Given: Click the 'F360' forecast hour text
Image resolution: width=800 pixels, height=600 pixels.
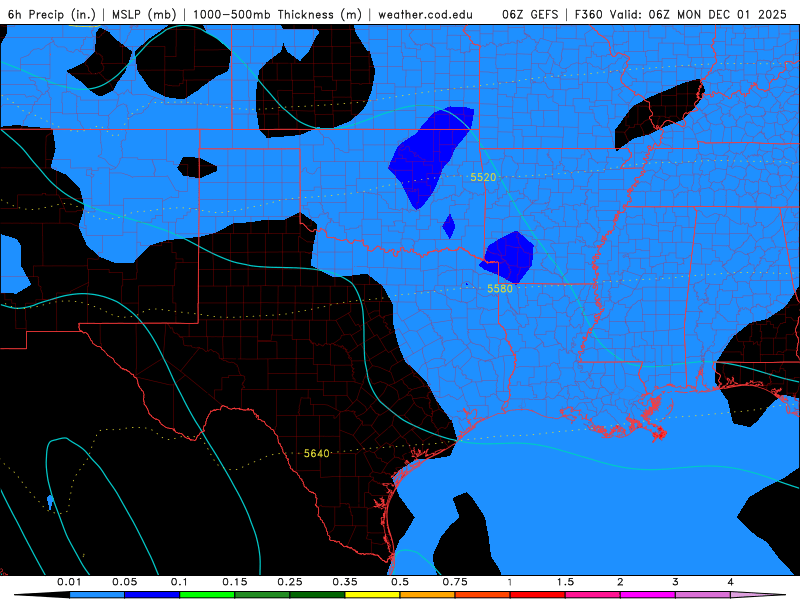Looking at the screenshot, I should tap(588, 15).
